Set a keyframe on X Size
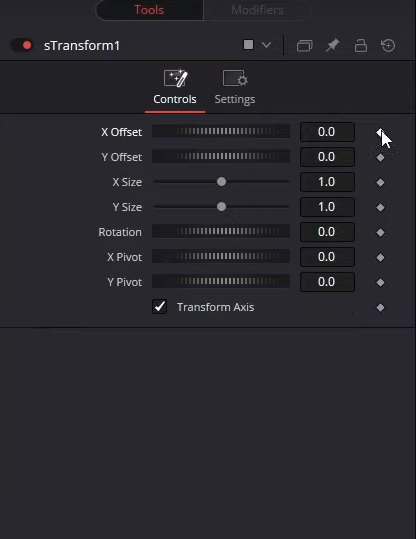 [x=380, y=183]
